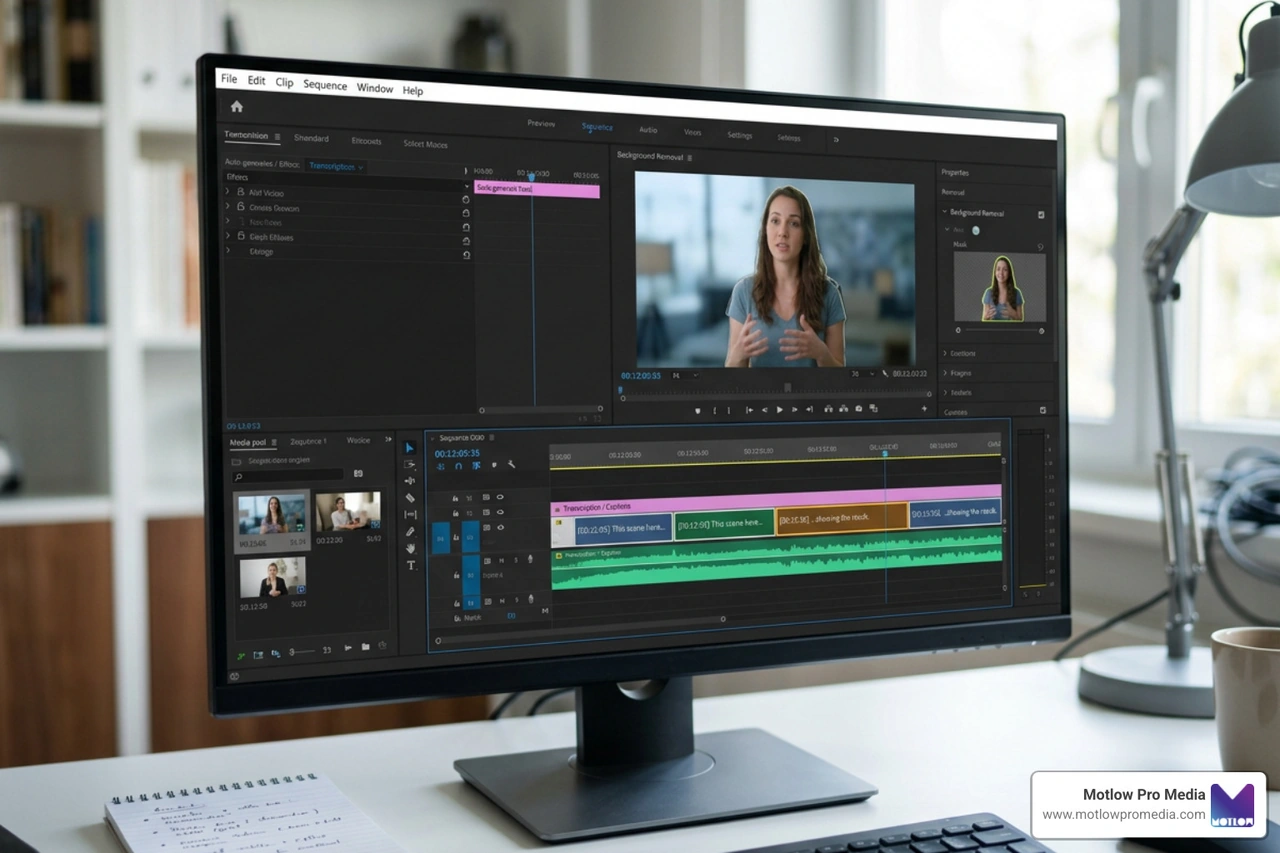The height and width of the screenshot is (853, 1280).
Task: Select the arrow Selection tool
Action: pyautogui.click(x=410, y=448)
